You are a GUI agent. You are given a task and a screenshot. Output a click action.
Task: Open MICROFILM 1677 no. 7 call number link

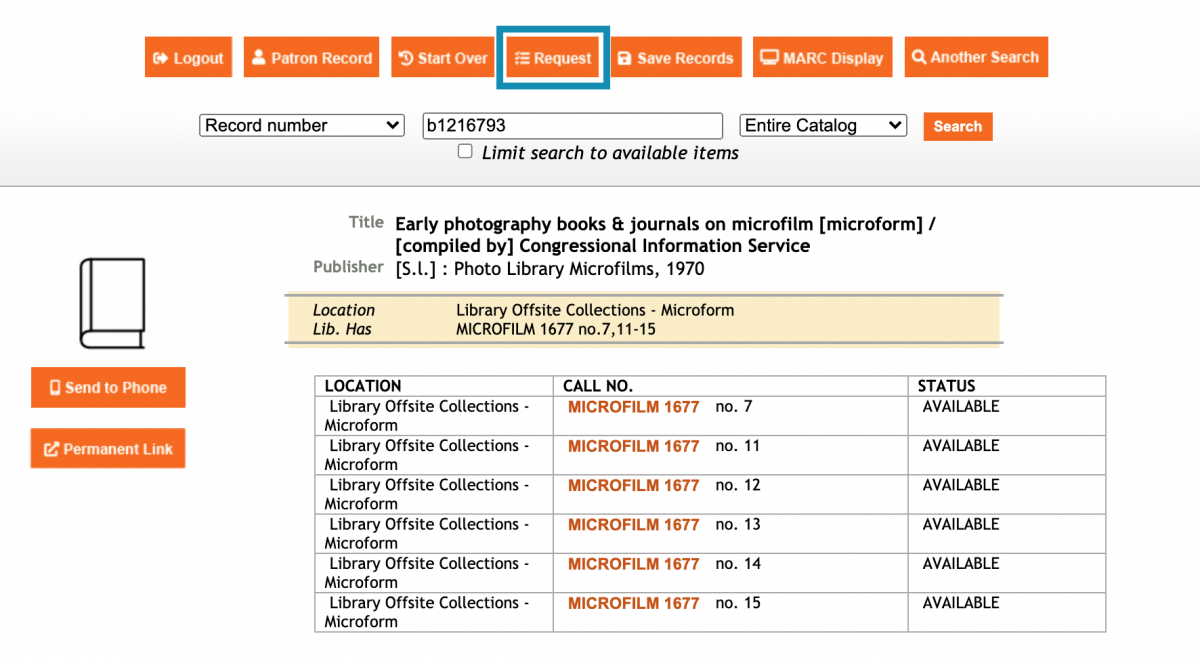tap(633, 407)
